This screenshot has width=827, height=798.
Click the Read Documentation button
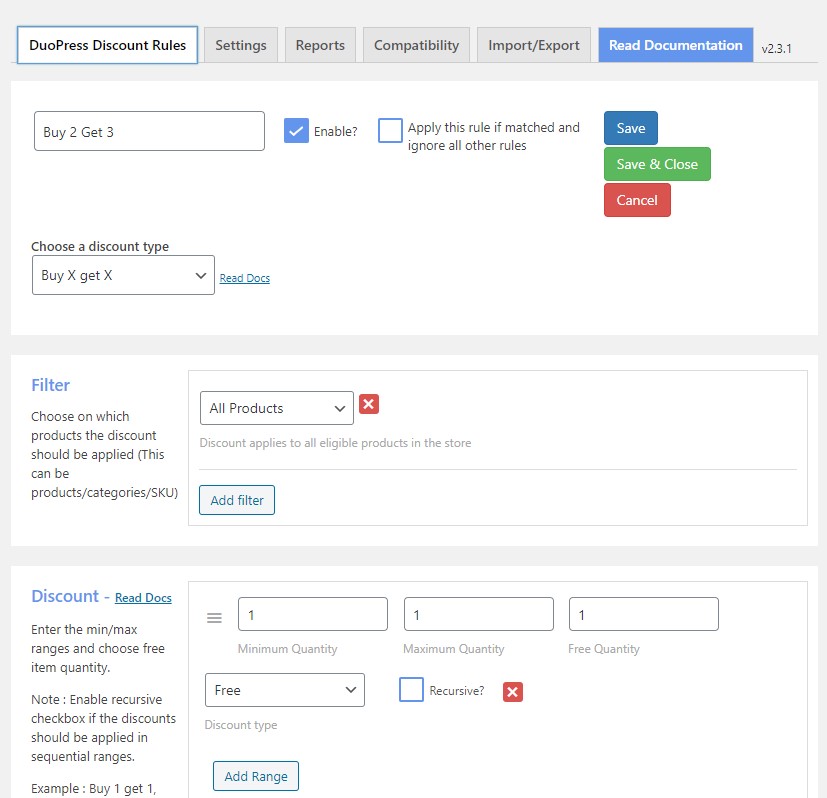tap(676, 45)
